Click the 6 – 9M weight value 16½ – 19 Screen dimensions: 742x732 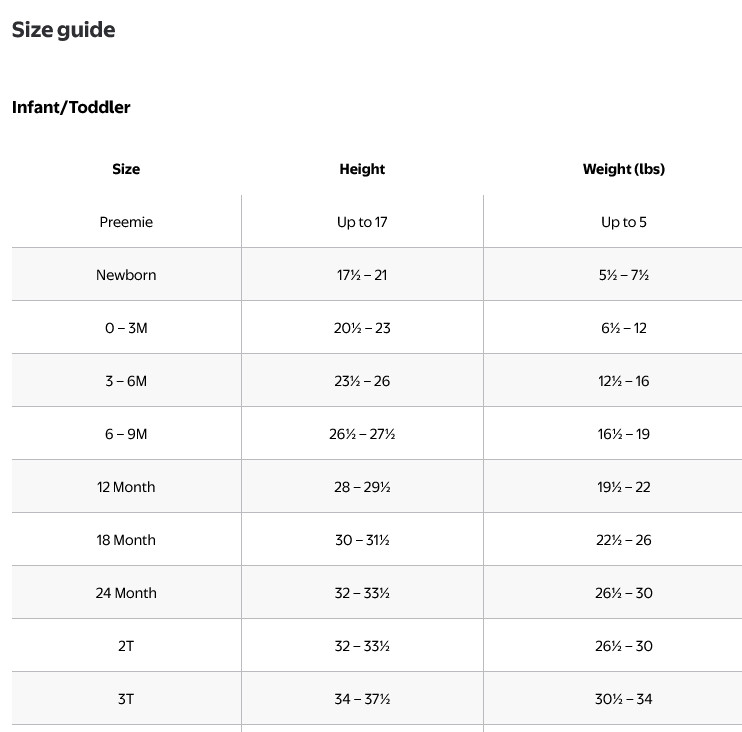click(623, 434)
